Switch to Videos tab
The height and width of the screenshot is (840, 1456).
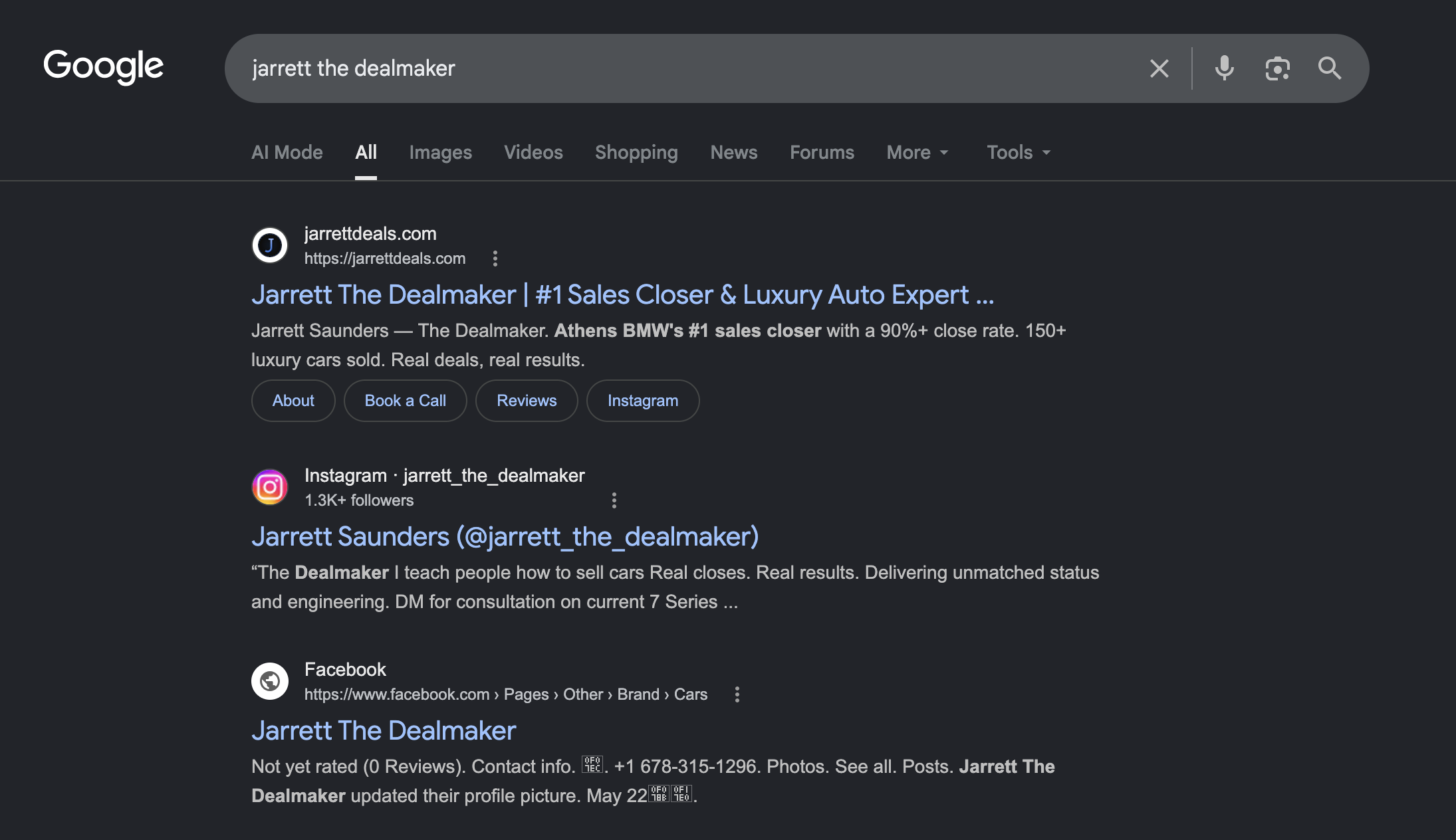click(533, 152)
